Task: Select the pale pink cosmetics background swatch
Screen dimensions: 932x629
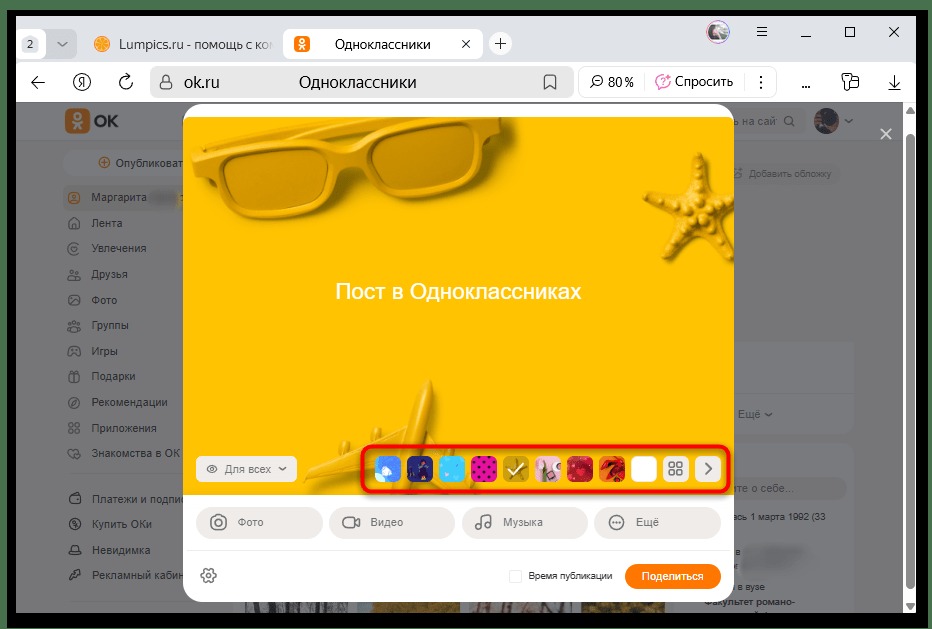Action: click(548, 469)
